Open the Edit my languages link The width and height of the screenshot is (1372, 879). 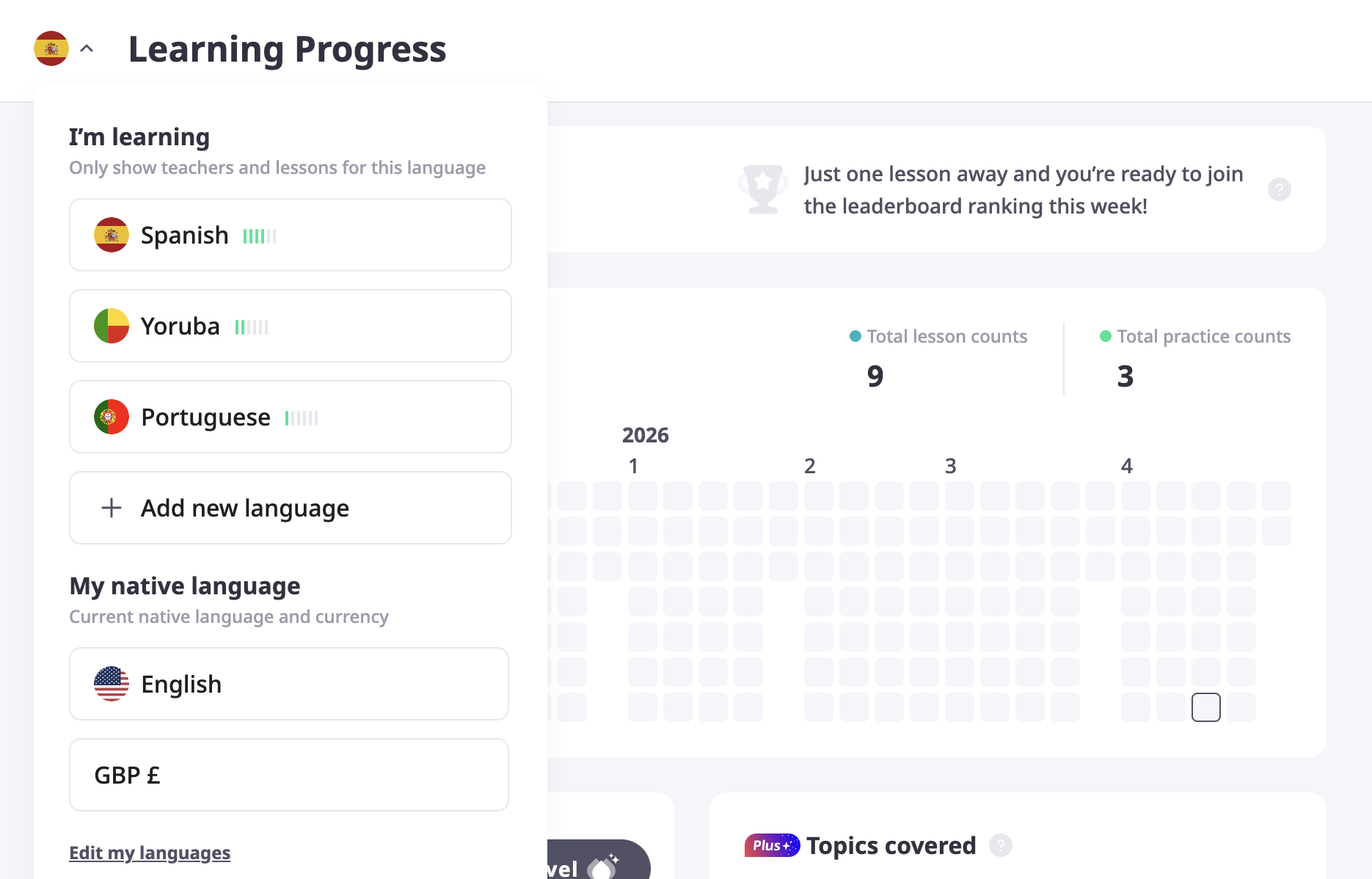pos(150,853)
